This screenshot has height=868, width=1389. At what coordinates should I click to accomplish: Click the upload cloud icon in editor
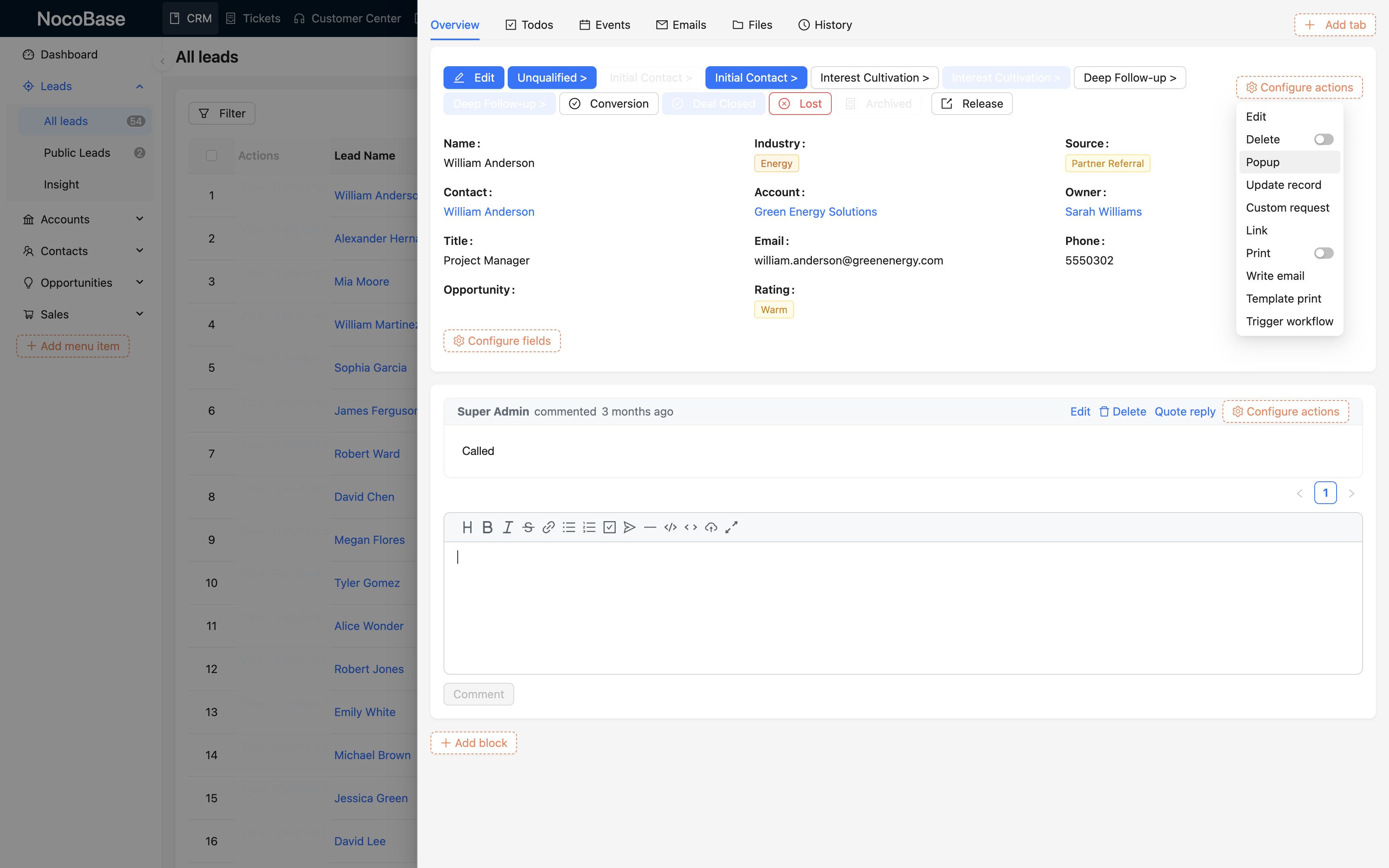711,527
